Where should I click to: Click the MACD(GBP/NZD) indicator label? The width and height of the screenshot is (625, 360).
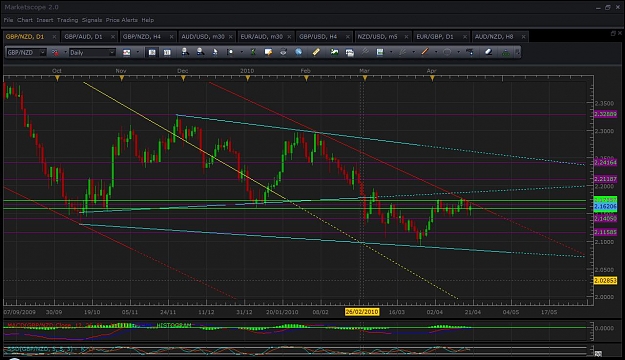pos(55,325)
